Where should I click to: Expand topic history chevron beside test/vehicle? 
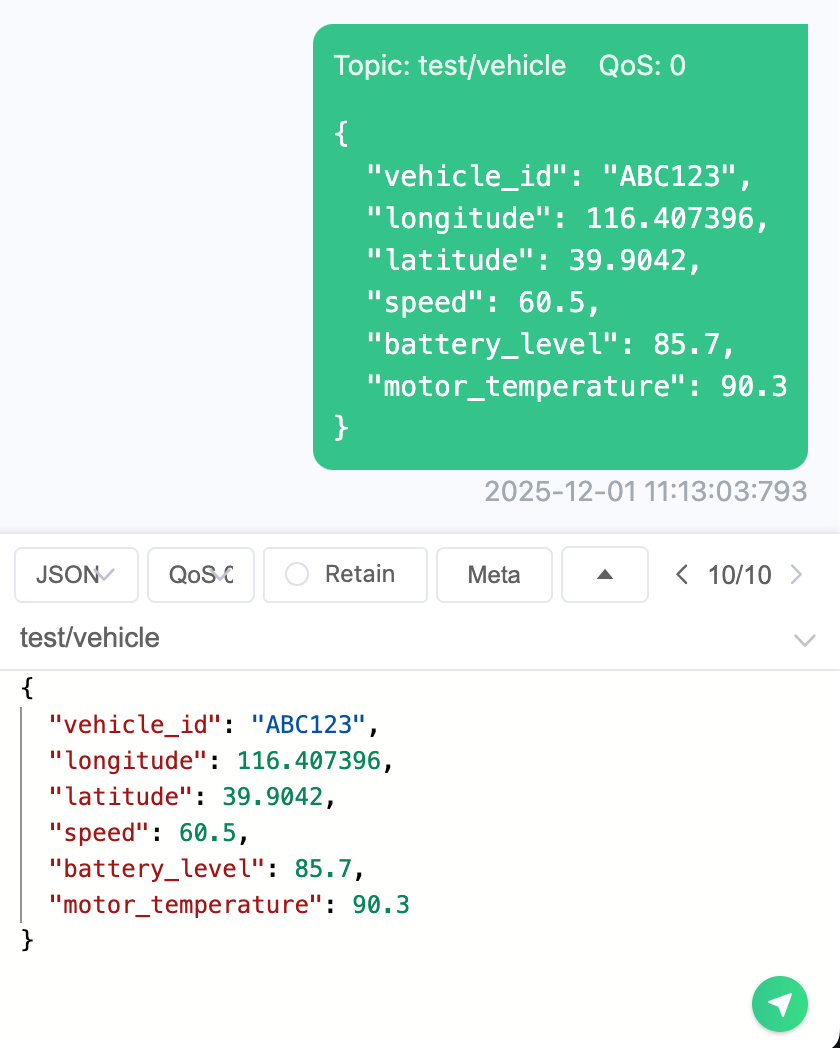(x=804, y=640)
